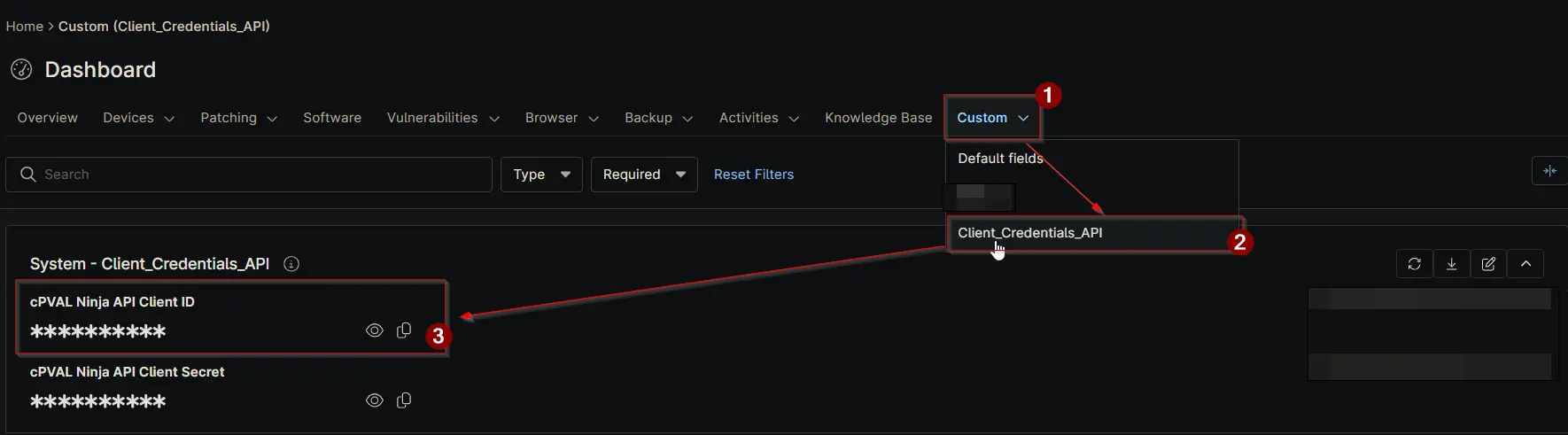Click the search magnifier icon
The image size is (1568, 435).
(28, 175)
